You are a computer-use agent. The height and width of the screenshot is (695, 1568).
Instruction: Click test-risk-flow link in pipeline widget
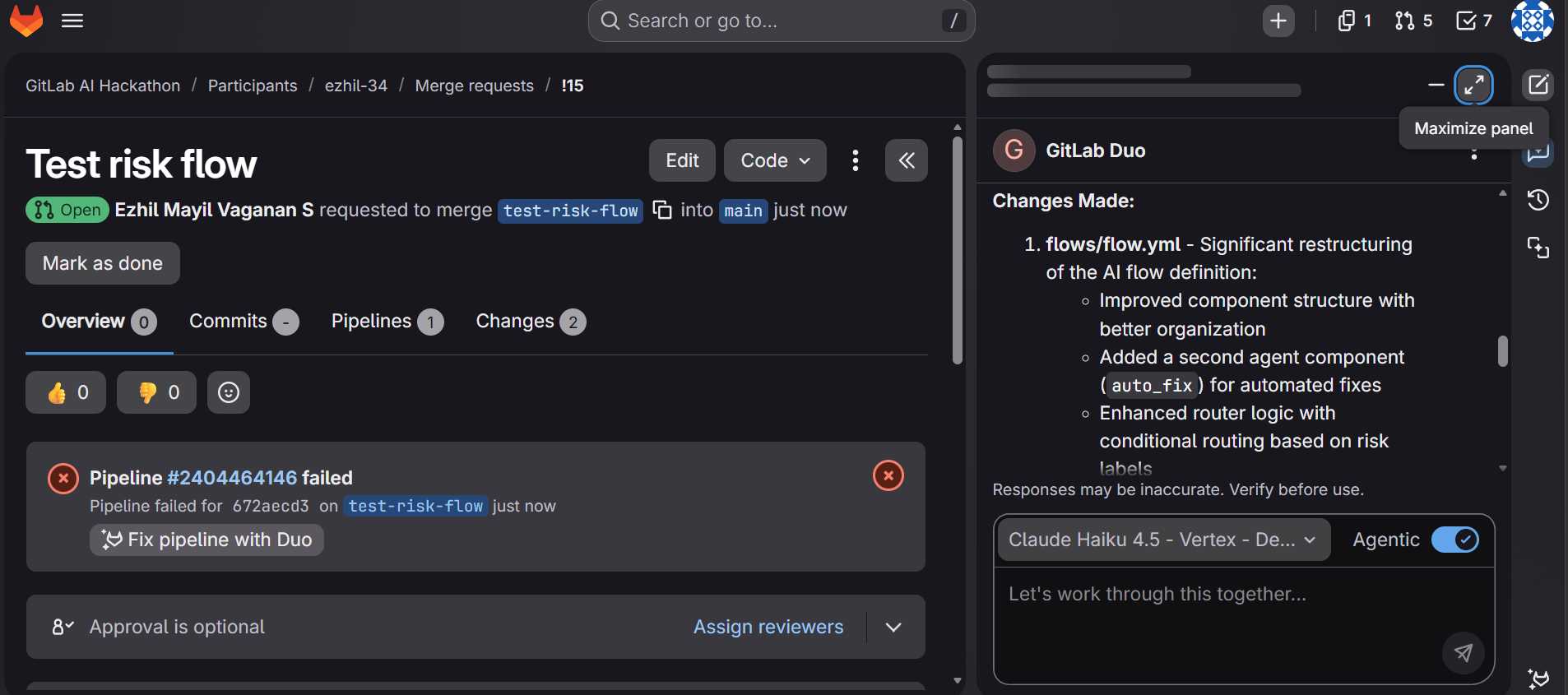coord(415,506)
